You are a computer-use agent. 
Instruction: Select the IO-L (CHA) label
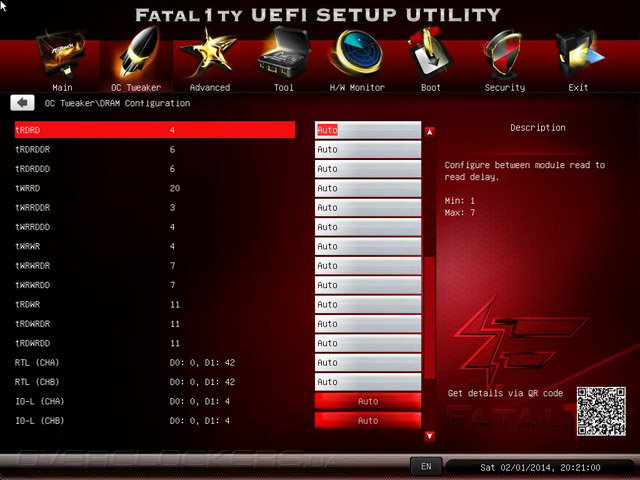(40, 401)
